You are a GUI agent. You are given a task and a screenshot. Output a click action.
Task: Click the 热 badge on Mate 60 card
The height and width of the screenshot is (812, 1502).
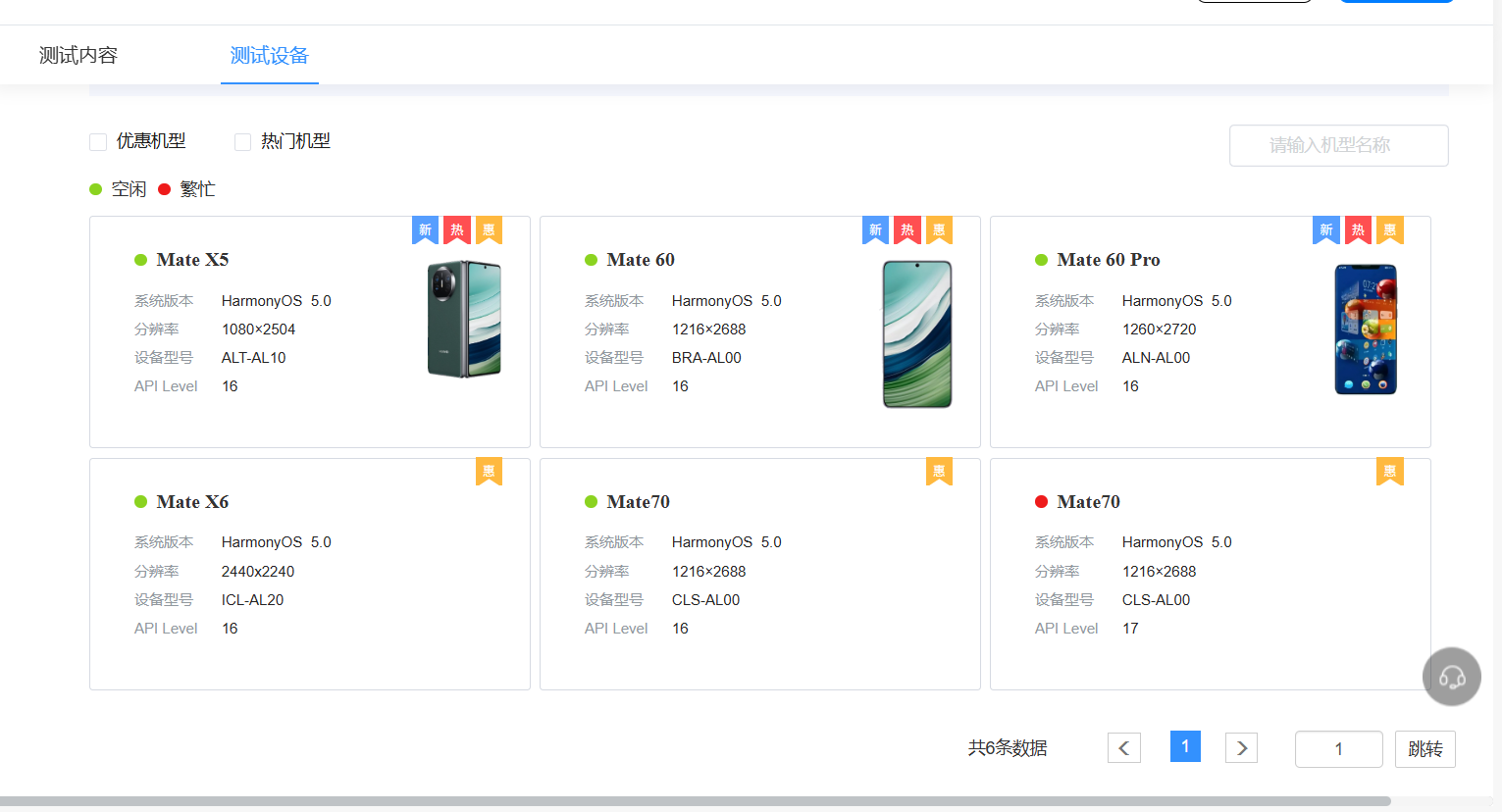(907, 230)
